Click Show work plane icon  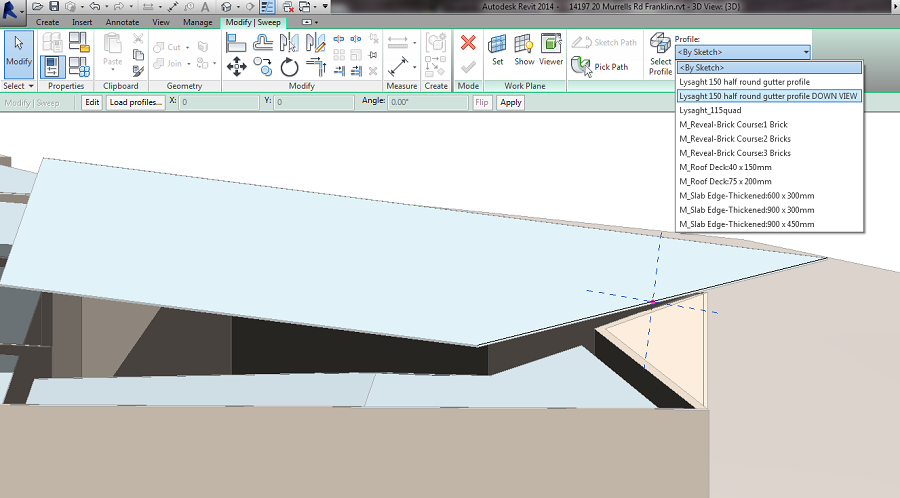point(524,49)
